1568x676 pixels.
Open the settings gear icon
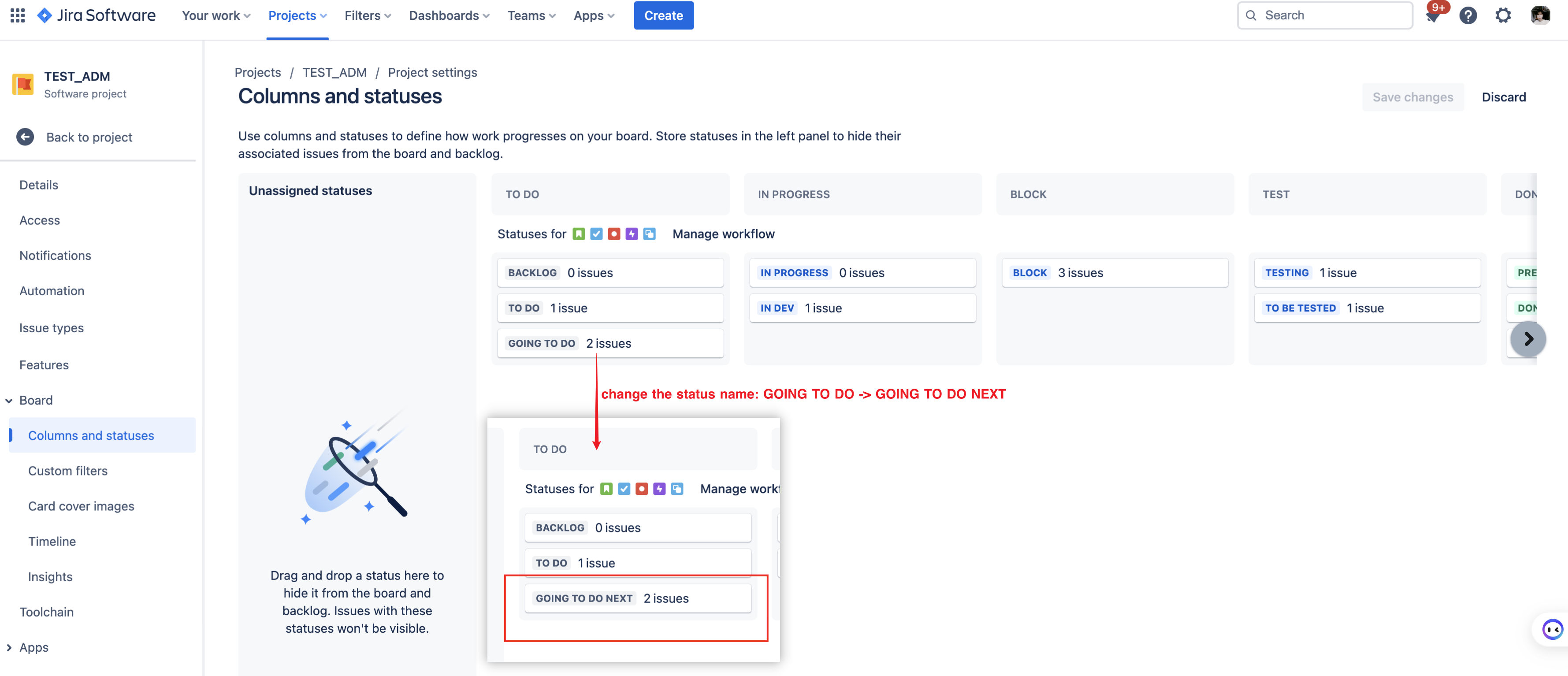(1503, 16)
